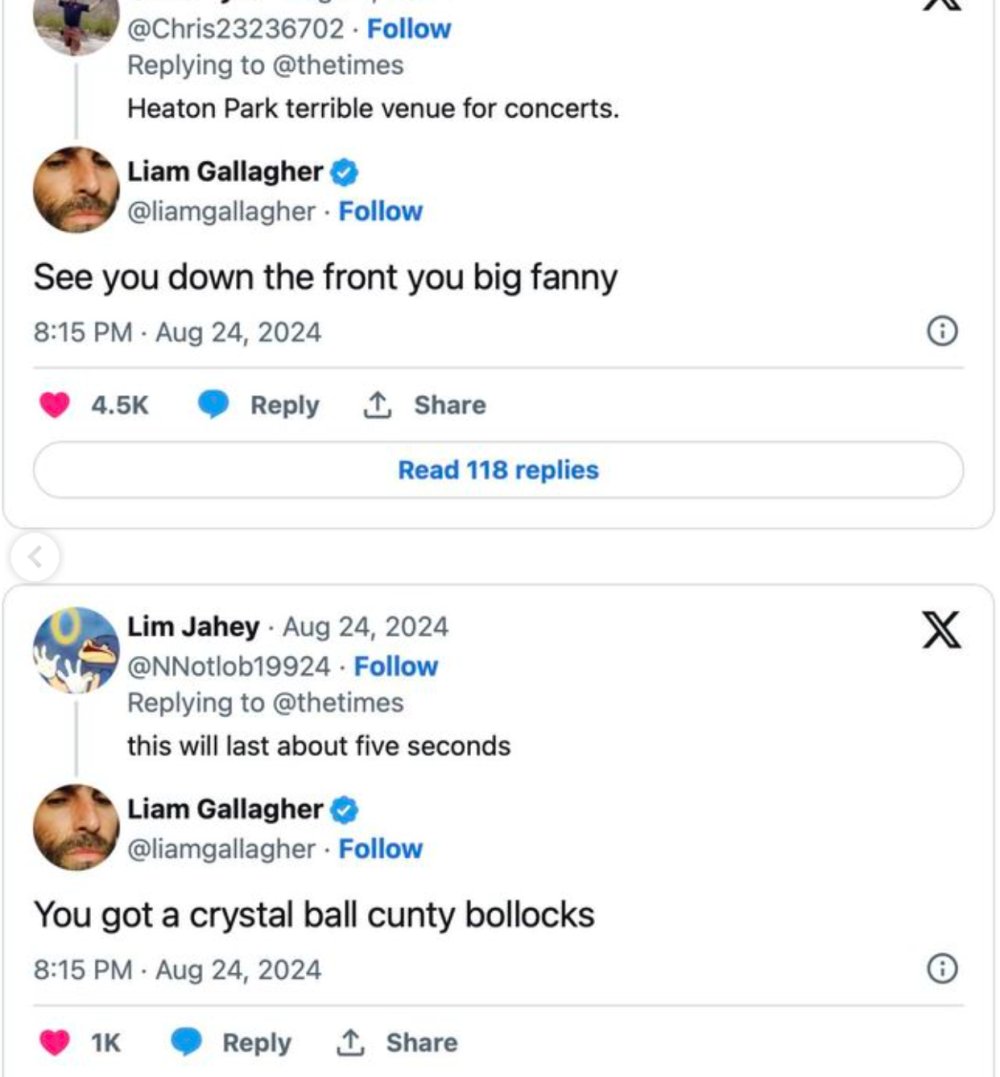Open Liam Gallagher avatar in first tweet

click(76, 190)
